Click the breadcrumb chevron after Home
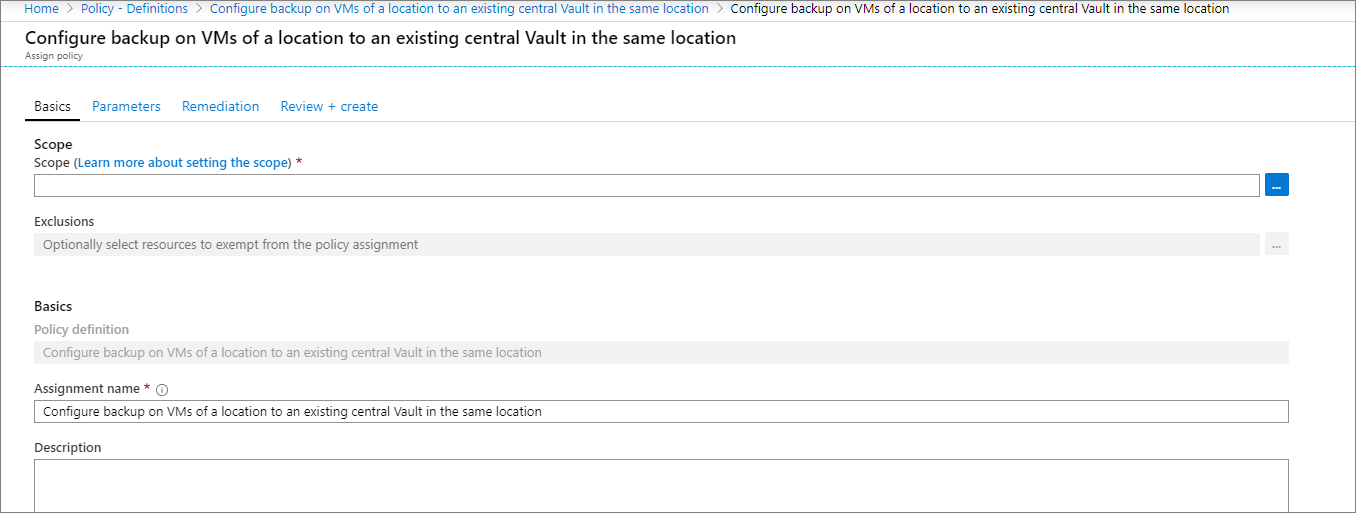Viewport: 1356px width, 513px height. pyautogui.click(x=70, y=9)
